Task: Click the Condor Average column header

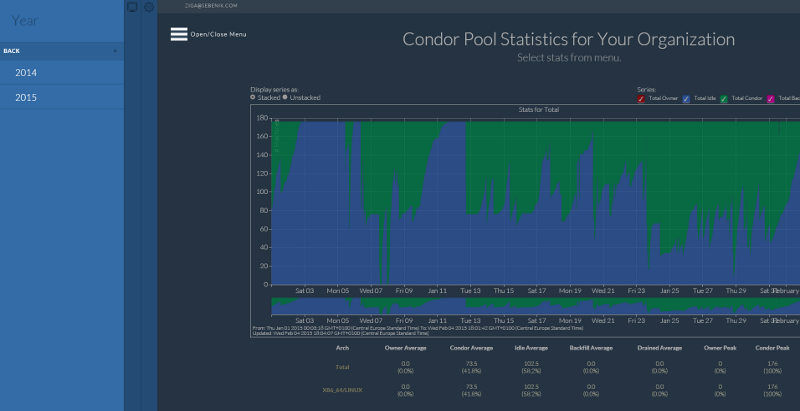Action: tap(471, 348)
